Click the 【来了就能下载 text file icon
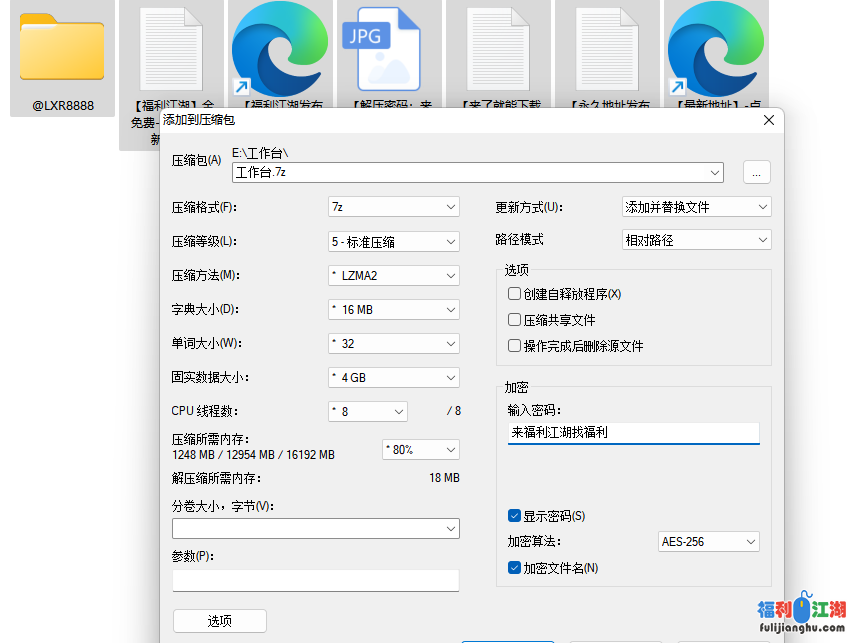Viewport: 857px width, 643px height. (x=498, y=50)
